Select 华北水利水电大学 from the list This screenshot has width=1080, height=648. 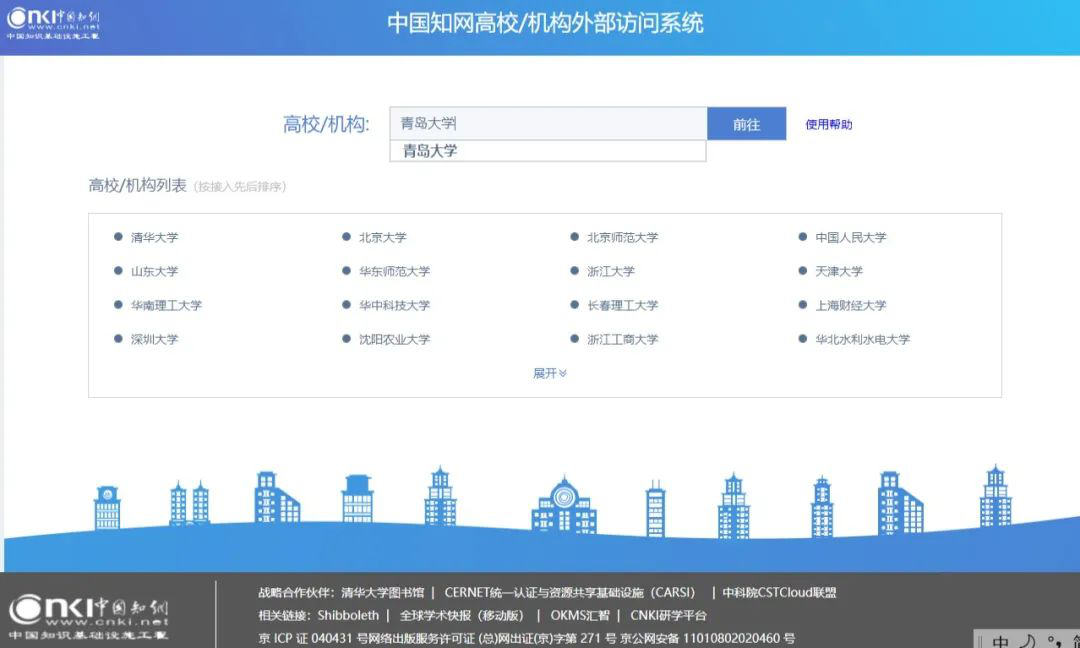tap(862, 339)
